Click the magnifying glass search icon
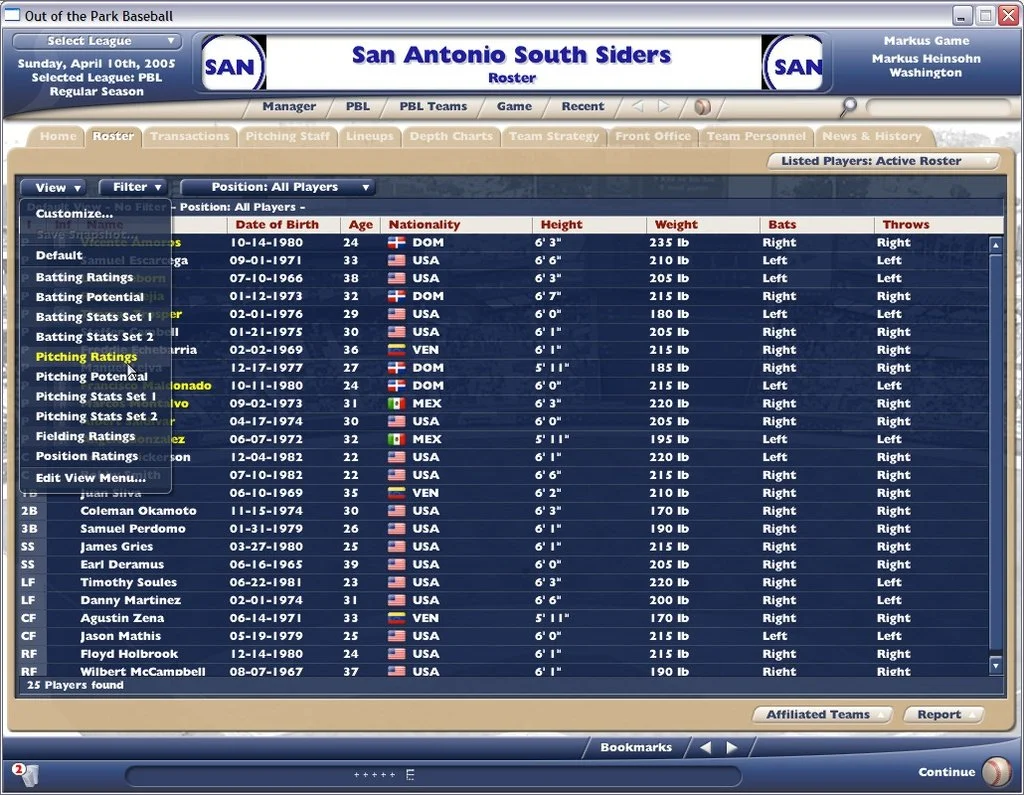The image size is (1024, 795). (x=849, y=106)
